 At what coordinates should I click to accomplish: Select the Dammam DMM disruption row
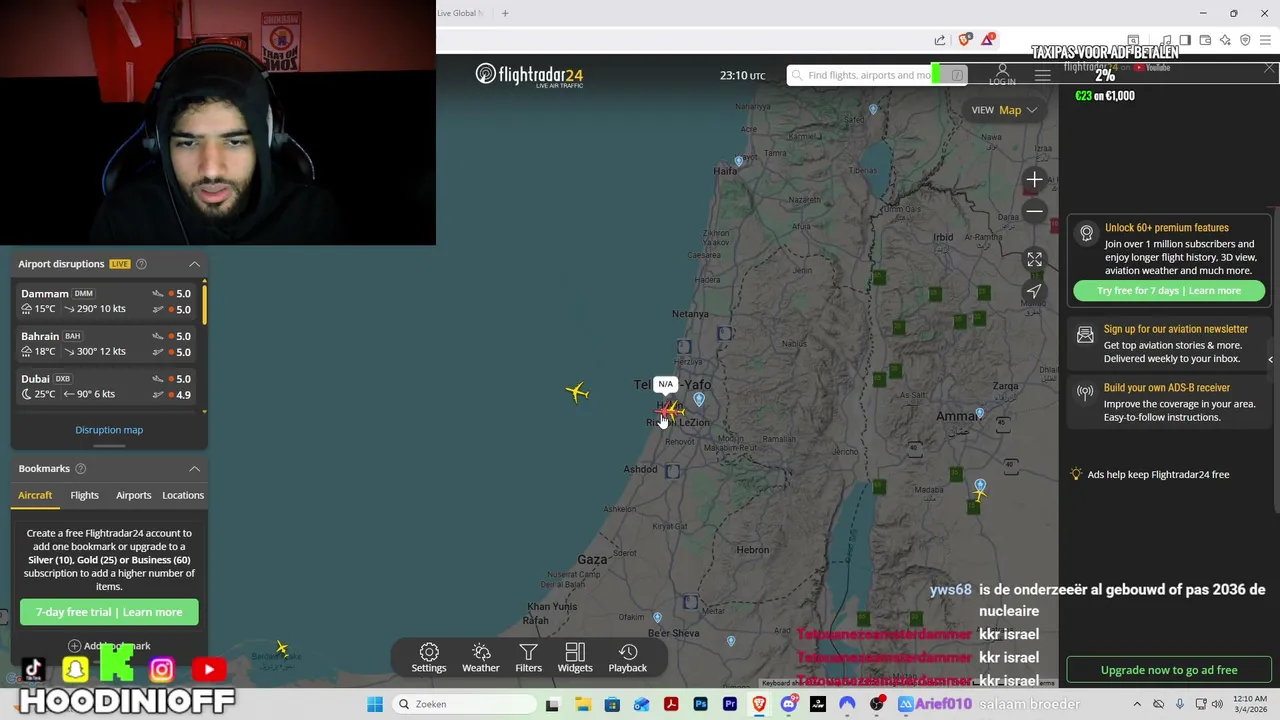tap(107, 301)
